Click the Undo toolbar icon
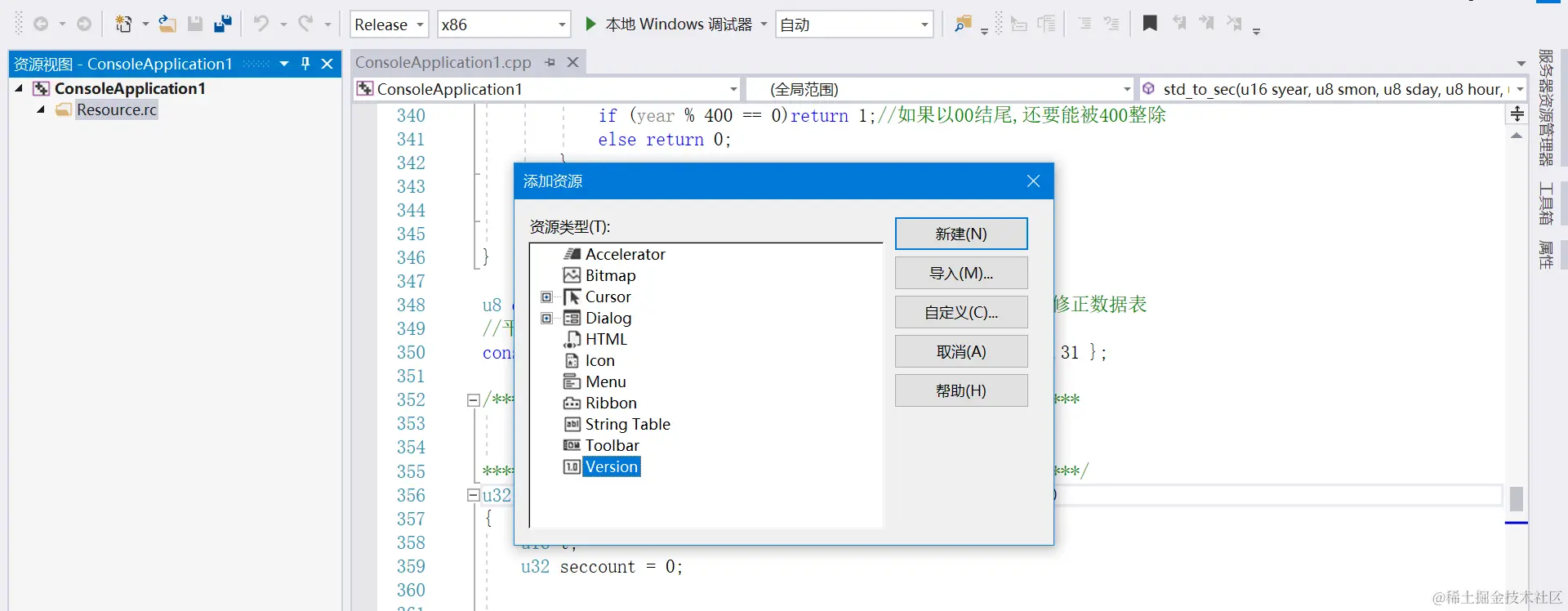Screen dimensions: 1568x611 click(x=261, y=24)
